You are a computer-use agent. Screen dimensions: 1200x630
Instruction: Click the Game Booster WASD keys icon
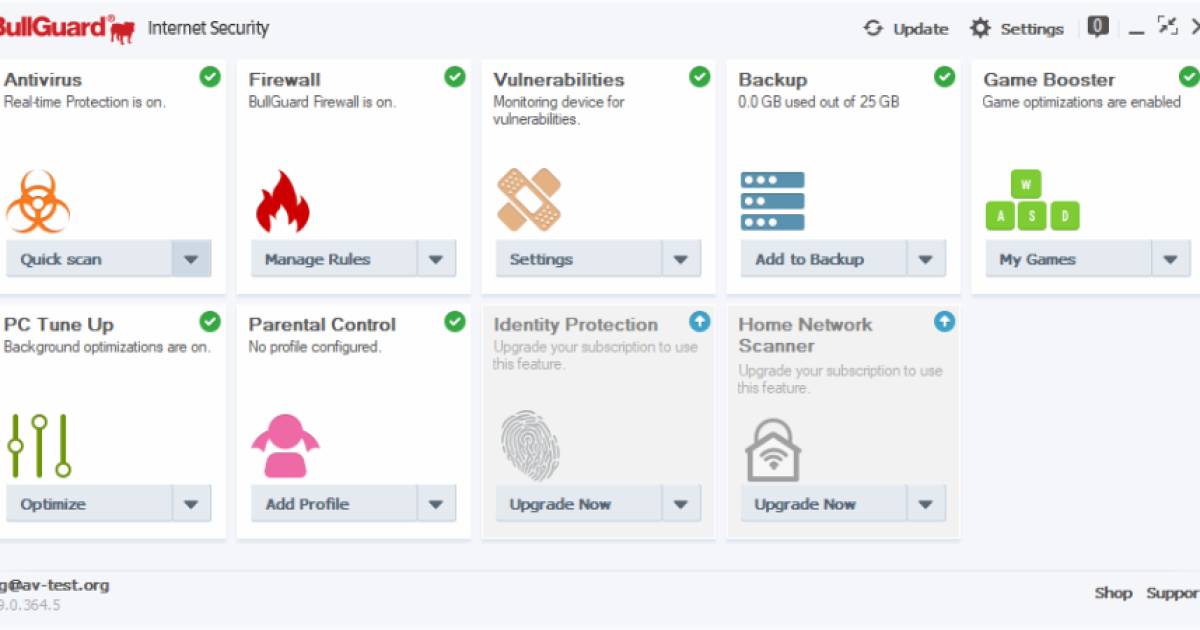point(1033,201)
